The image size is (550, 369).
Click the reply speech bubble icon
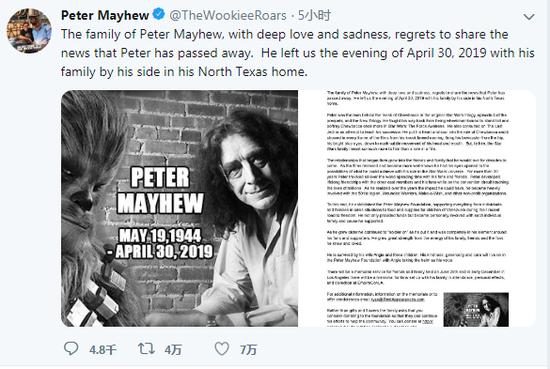click(x=71, y=349)
